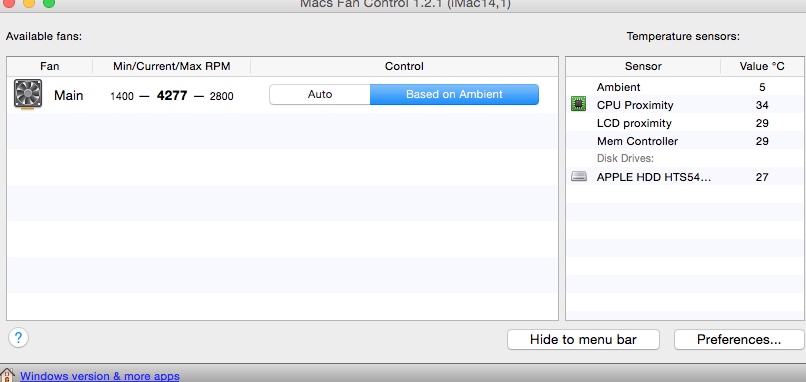
Task: Select the Mem Controller sensor row
Action: 686,141
